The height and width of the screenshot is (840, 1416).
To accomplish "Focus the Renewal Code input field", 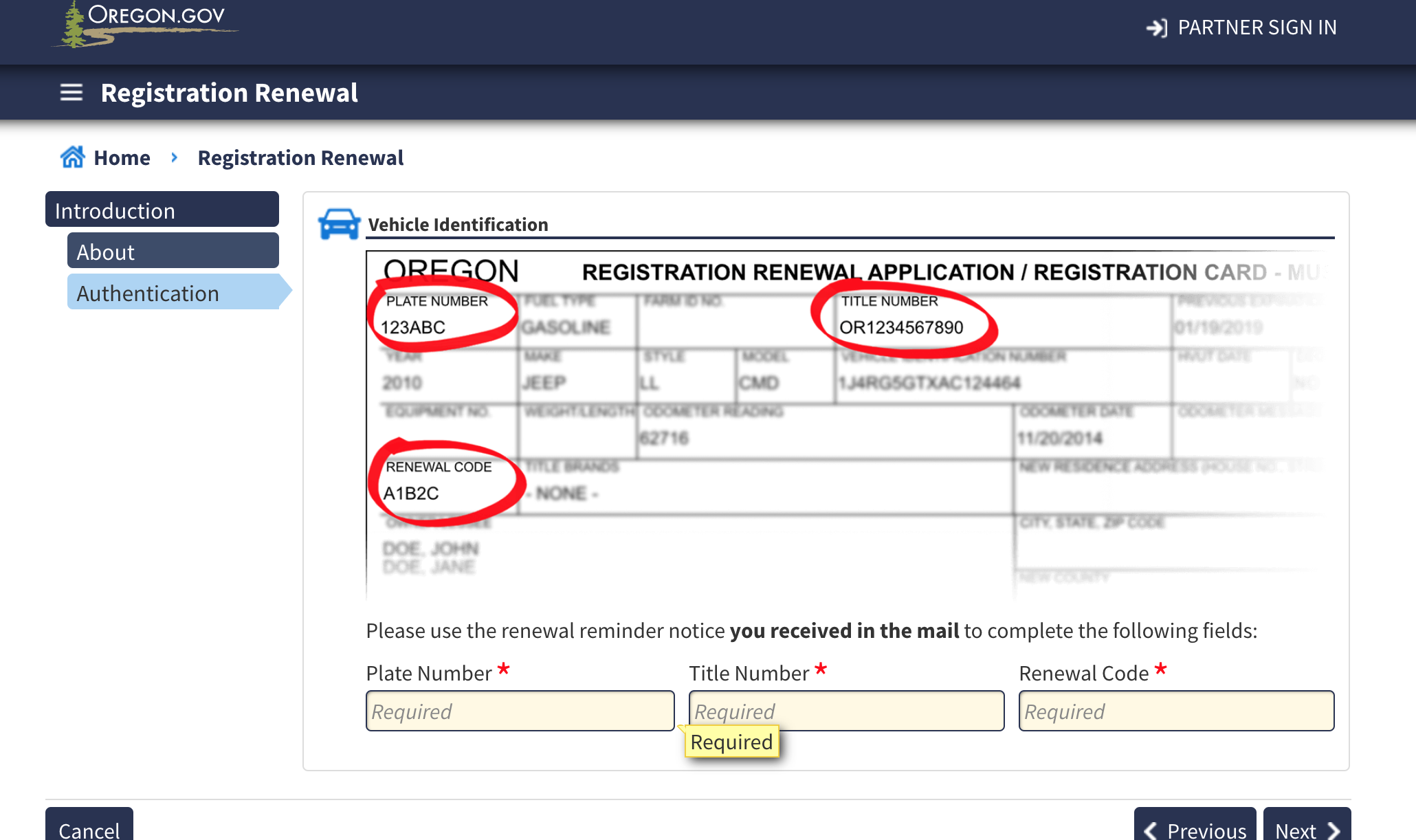I will [1176, 711].
